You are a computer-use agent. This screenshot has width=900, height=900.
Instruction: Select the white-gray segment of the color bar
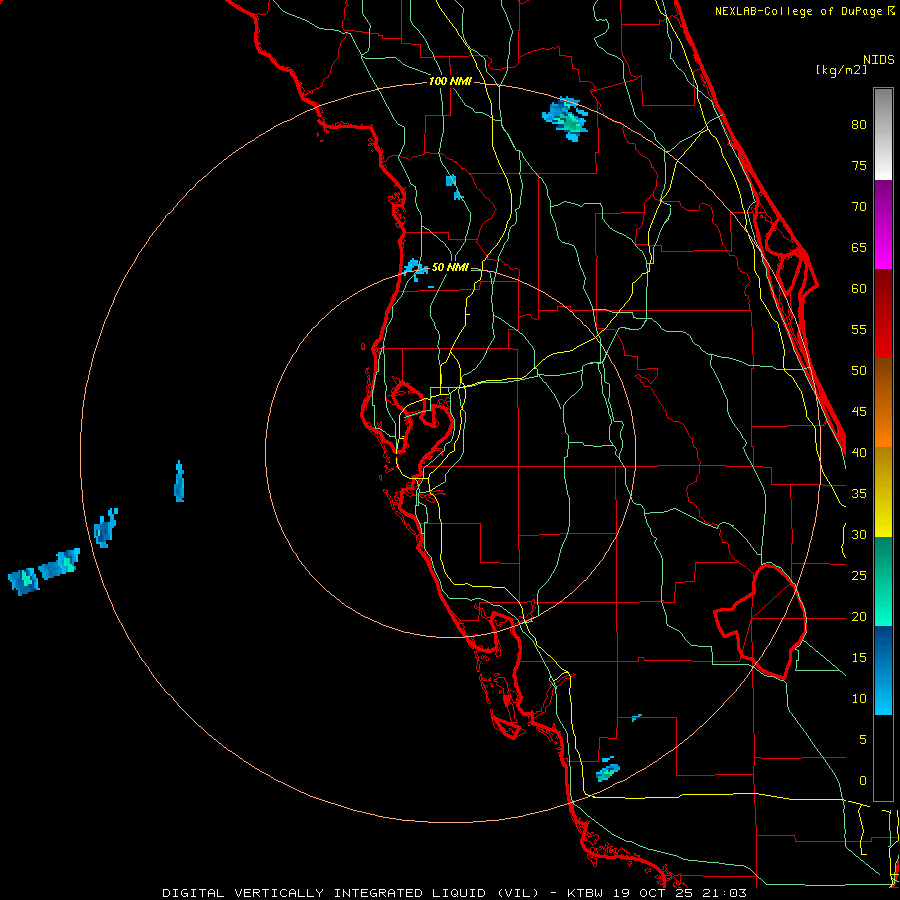(x=883, y=134)
